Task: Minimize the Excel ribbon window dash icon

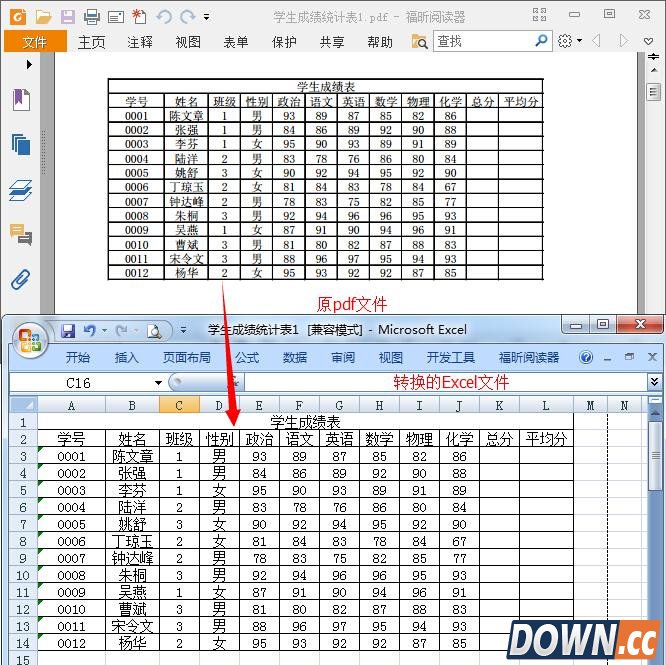Action: tap(608, 359)
